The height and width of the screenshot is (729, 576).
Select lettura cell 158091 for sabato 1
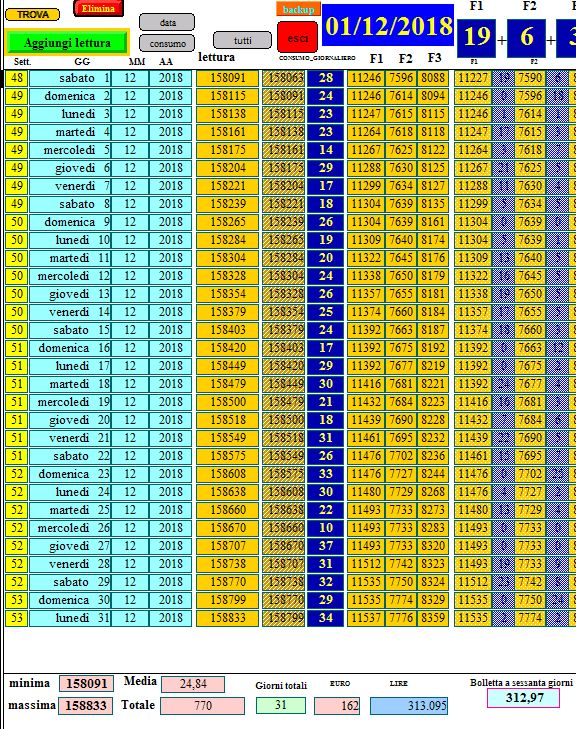coord(227,78)
